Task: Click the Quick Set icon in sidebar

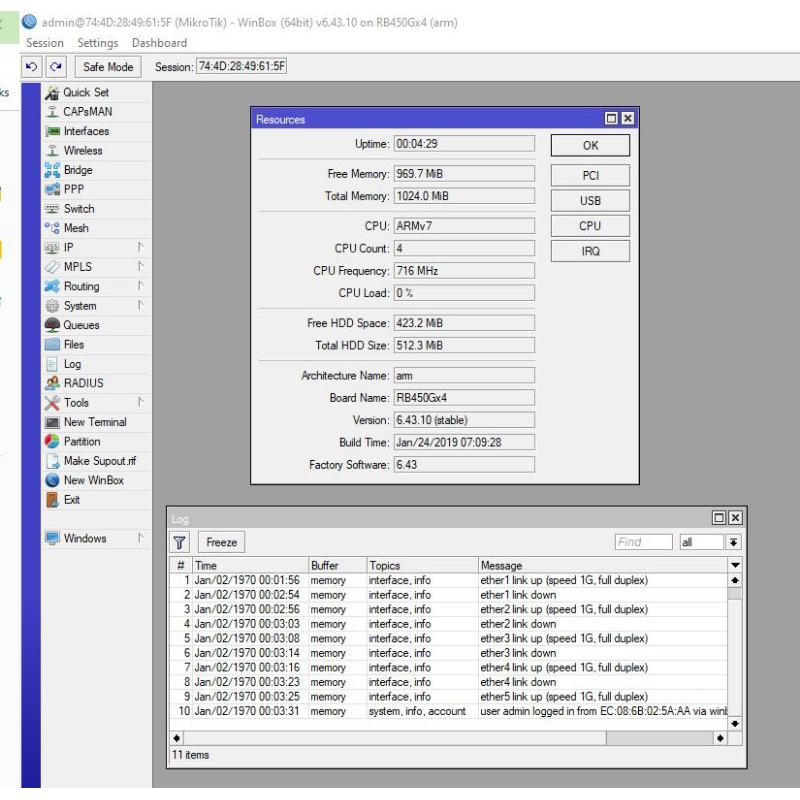Action: (x=52, y=92)
